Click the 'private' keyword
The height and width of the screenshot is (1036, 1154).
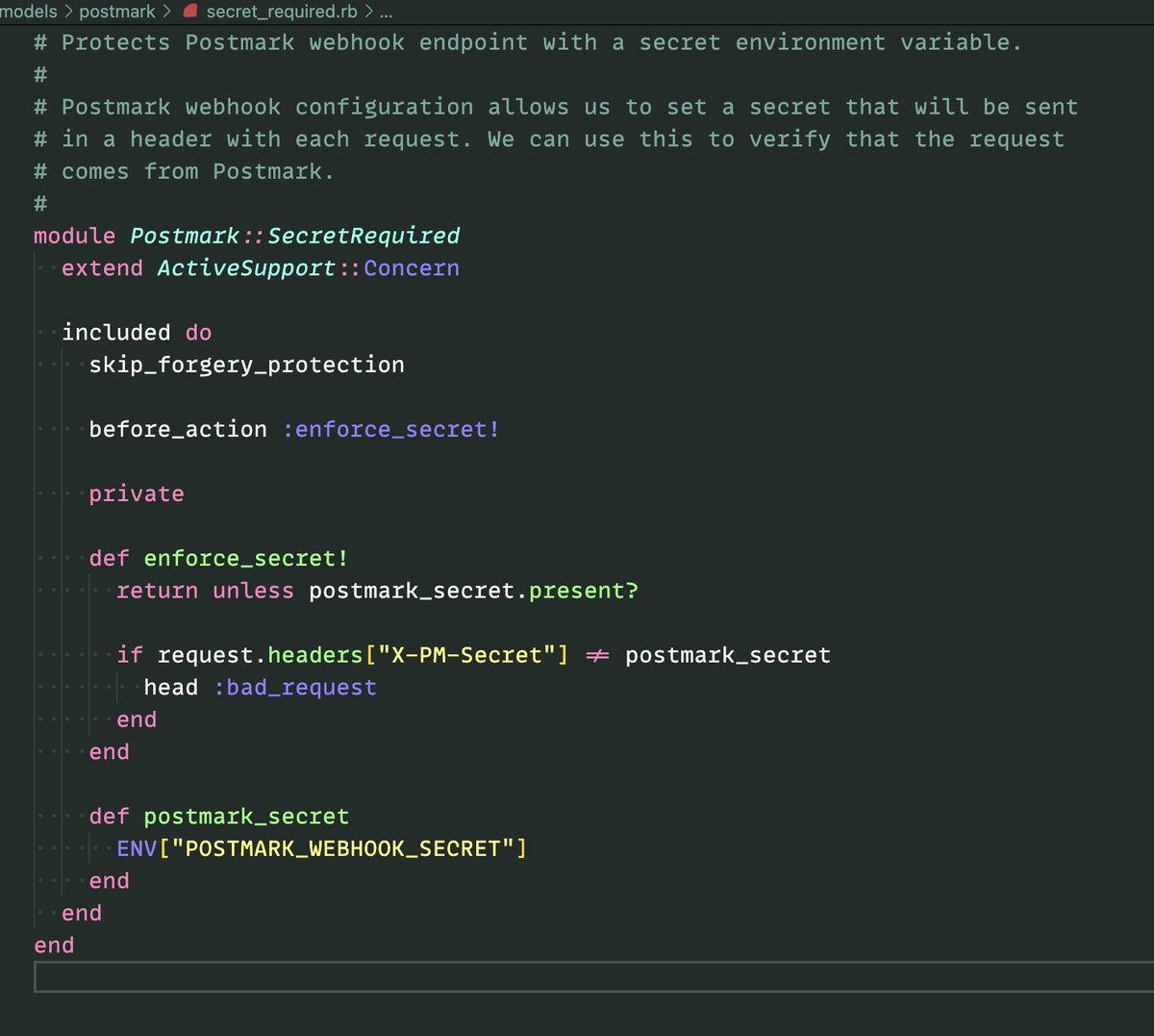pyautogui.click(x=137, y=494)
